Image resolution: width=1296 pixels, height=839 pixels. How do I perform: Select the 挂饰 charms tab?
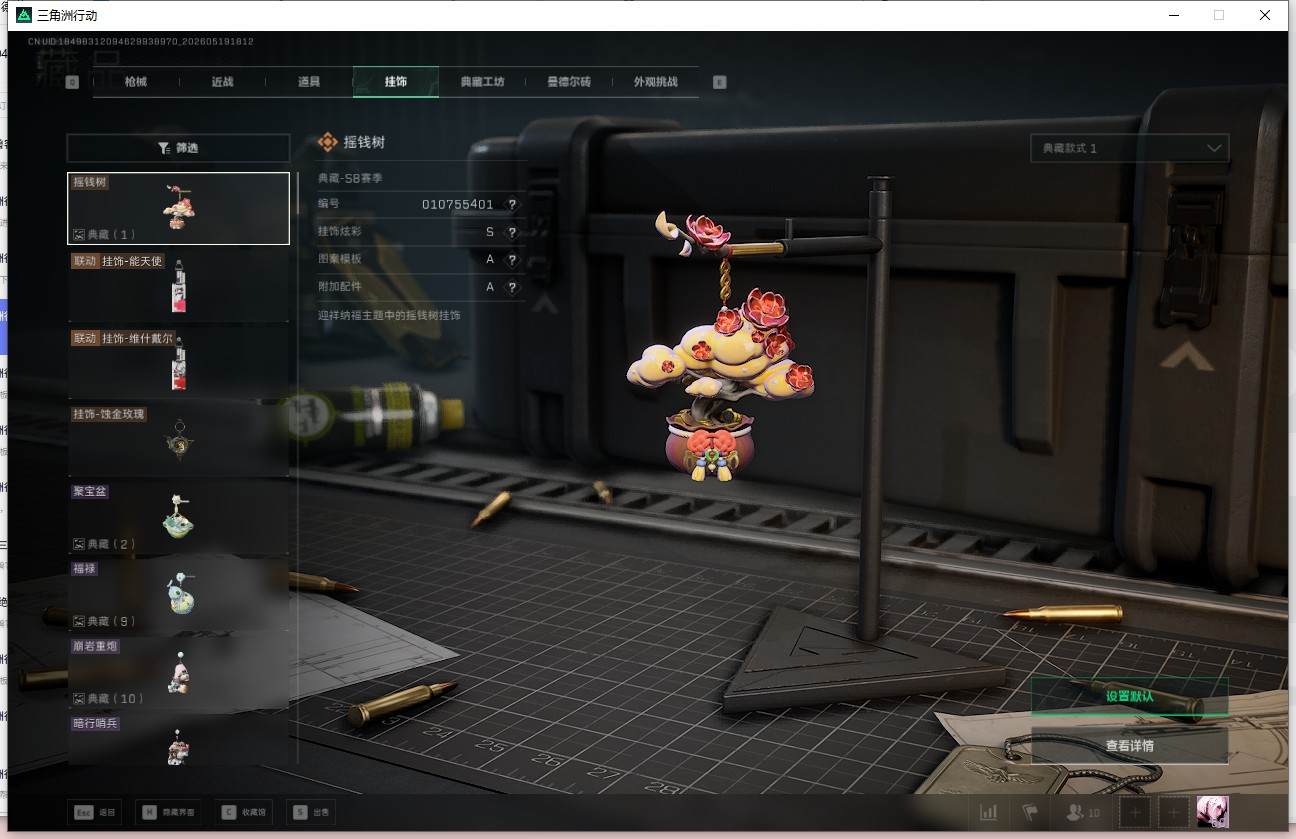[396, 82]
